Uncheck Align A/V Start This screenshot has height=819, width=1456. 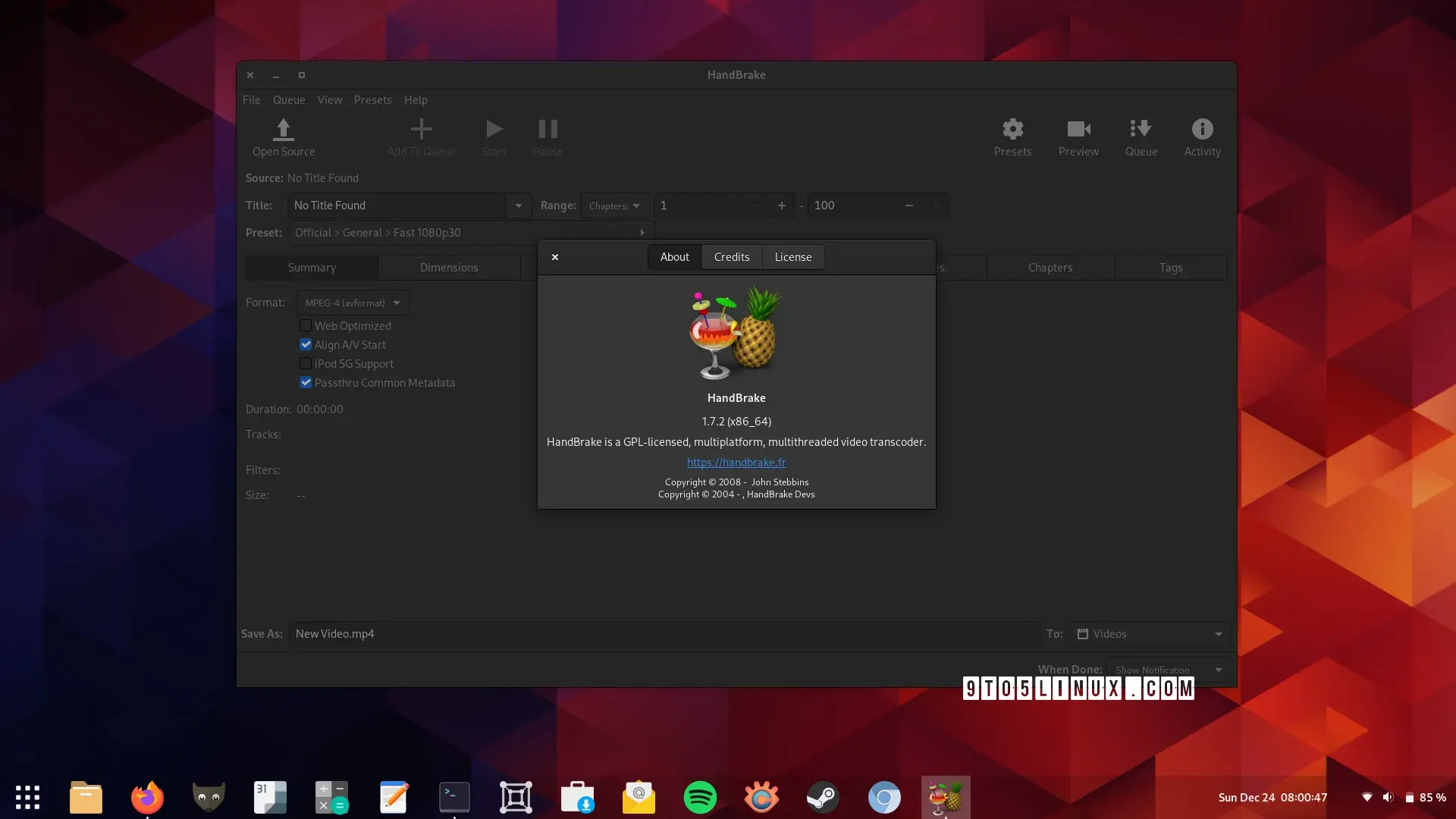click(306, 344)
